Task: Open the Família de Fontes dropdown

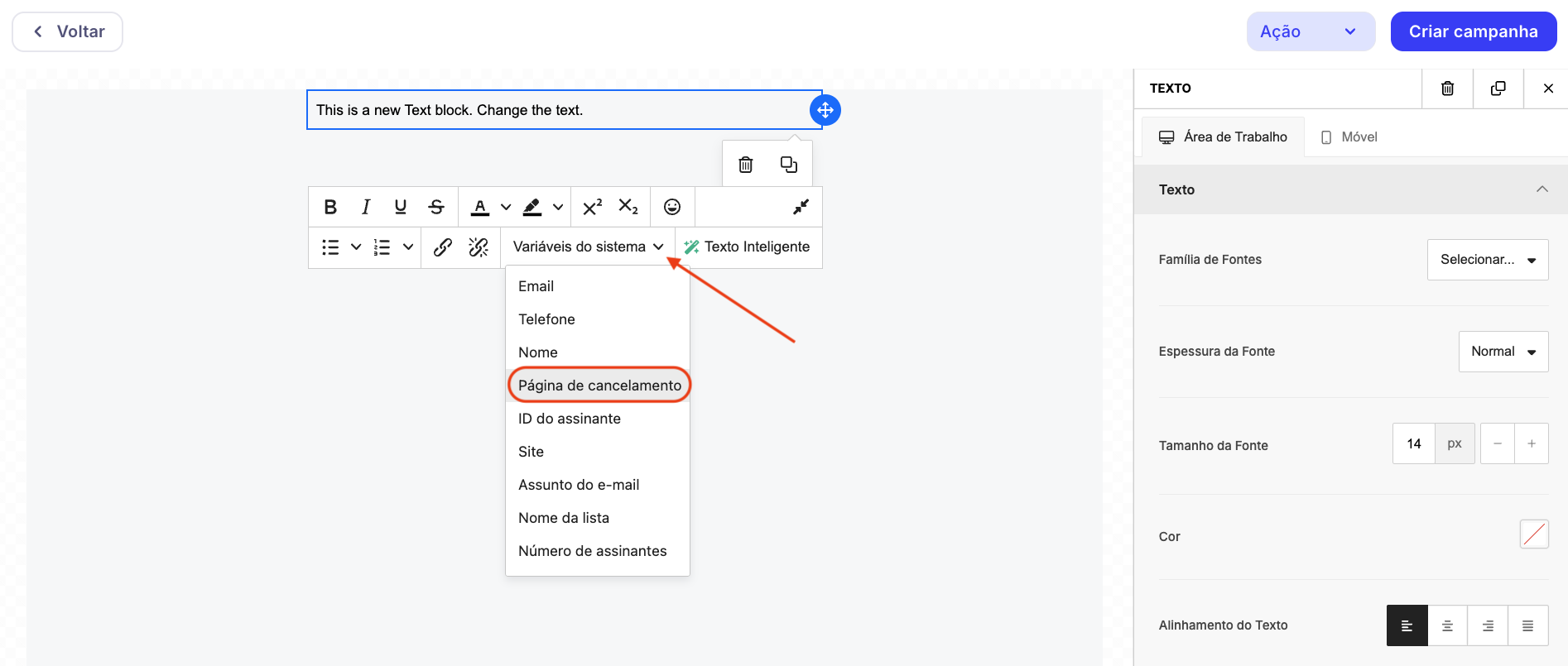Action: (x=1487, y=260)
